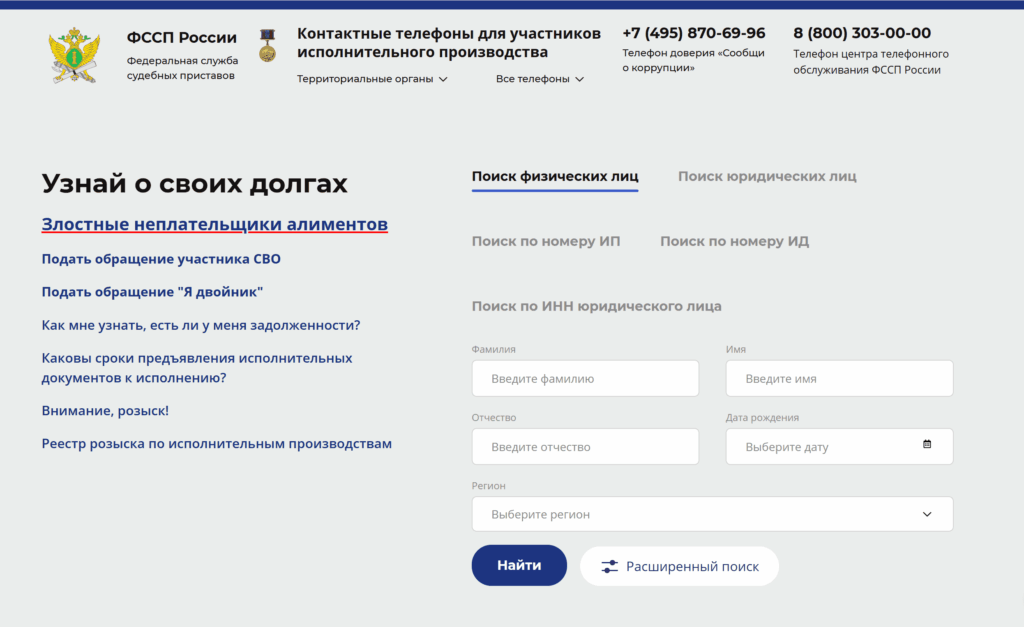Screen dimensions: 1024x627
Task: Click the ФССП России site title
Action: click(x=182, y=37)
